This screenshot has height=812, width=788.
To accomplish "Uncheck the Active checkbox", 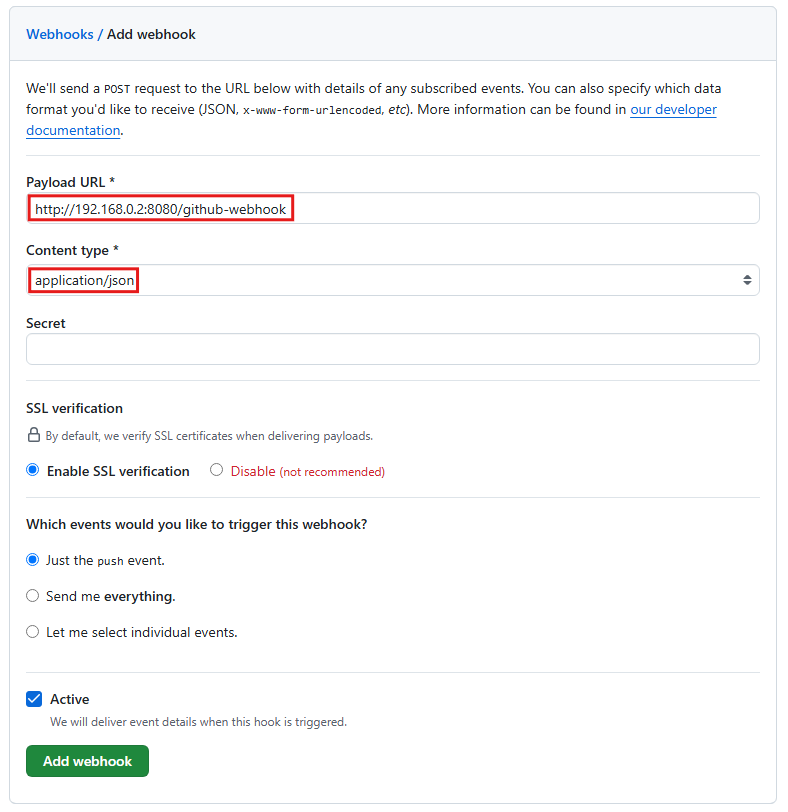I will point(34,699).
